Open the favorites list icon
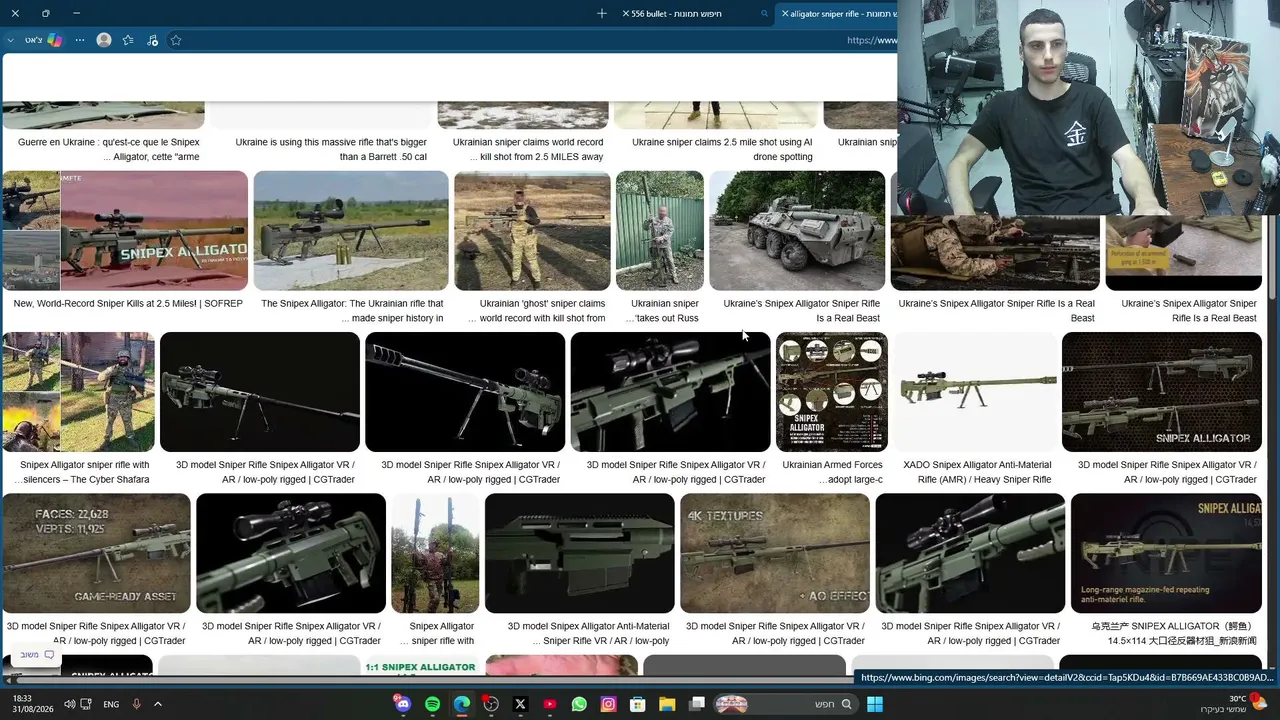The image size is (1280, 720). coord(128,40)
